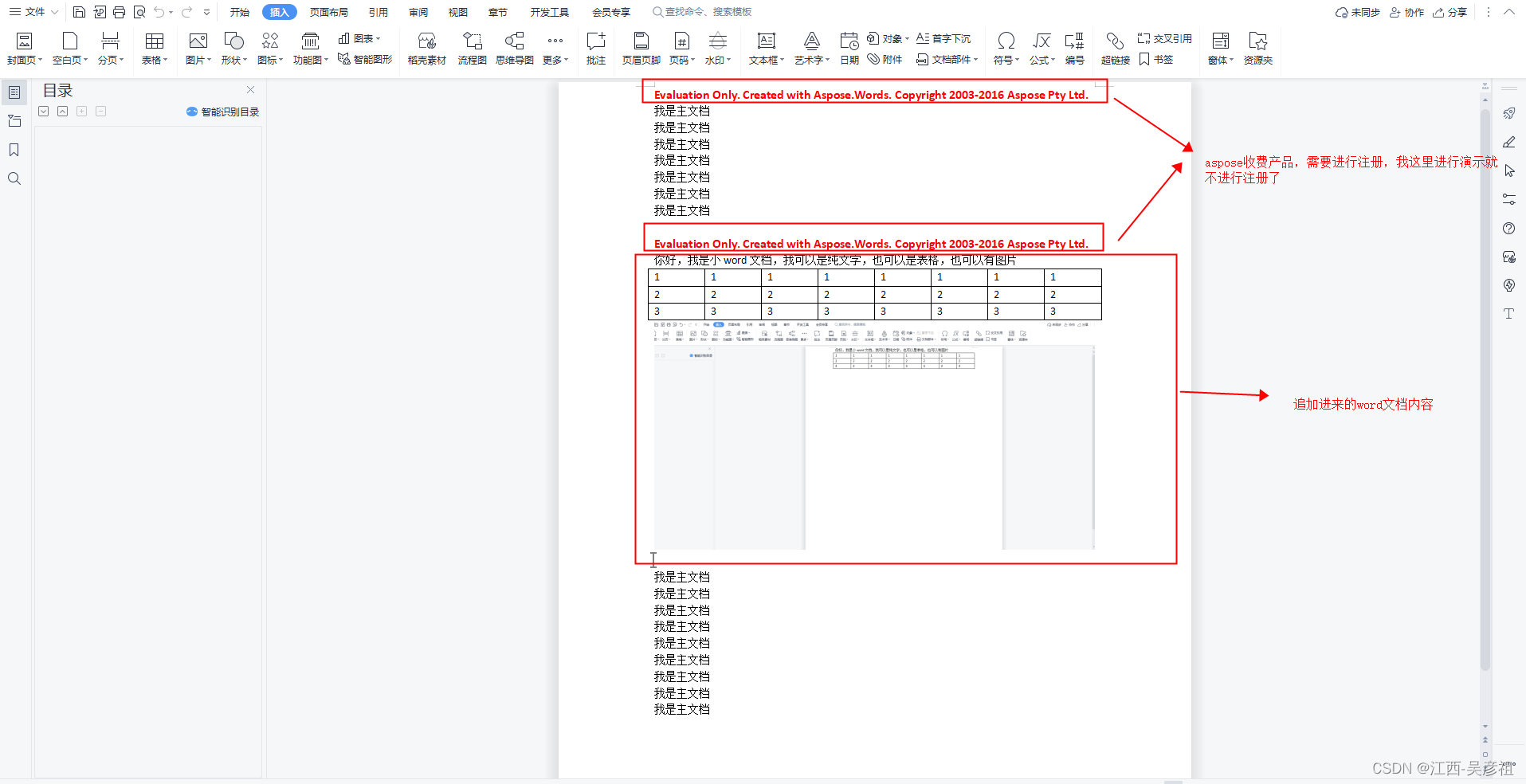1526x784 pixels.
Task: Open the 文件 file menu
Action: [33, 12]
